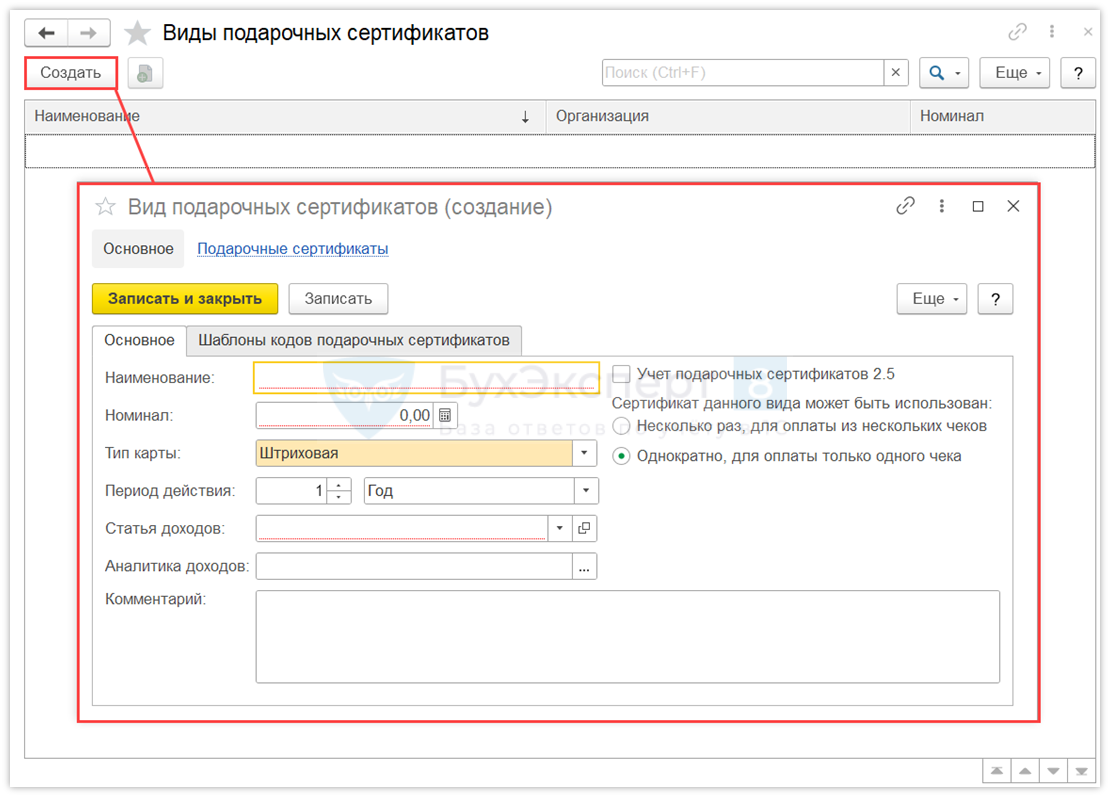Click into the Наименование input field

(427, 377)
